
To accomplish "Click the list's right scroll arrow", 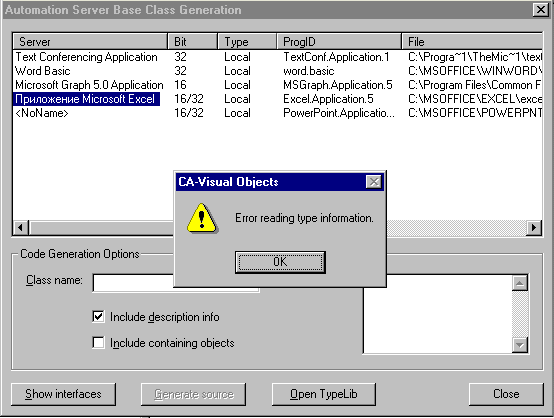I will coord(534,228).
